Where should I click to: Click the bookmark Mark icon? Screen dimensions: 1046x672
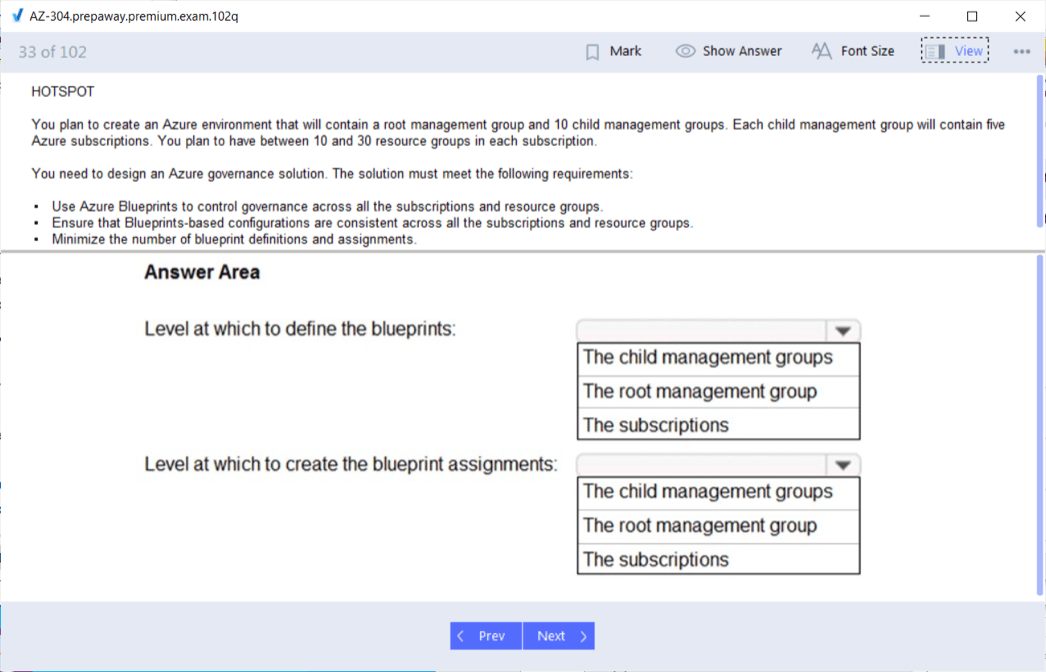click(x=592, y=52)
